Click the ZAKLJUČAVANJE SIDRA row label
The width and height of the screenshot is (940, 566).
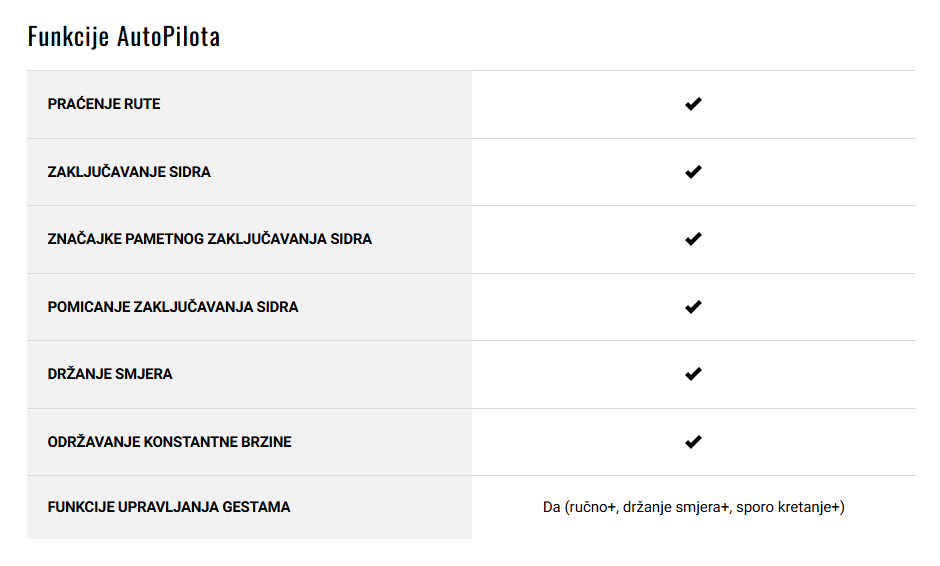pyautogui.click(x=129, y=172)
